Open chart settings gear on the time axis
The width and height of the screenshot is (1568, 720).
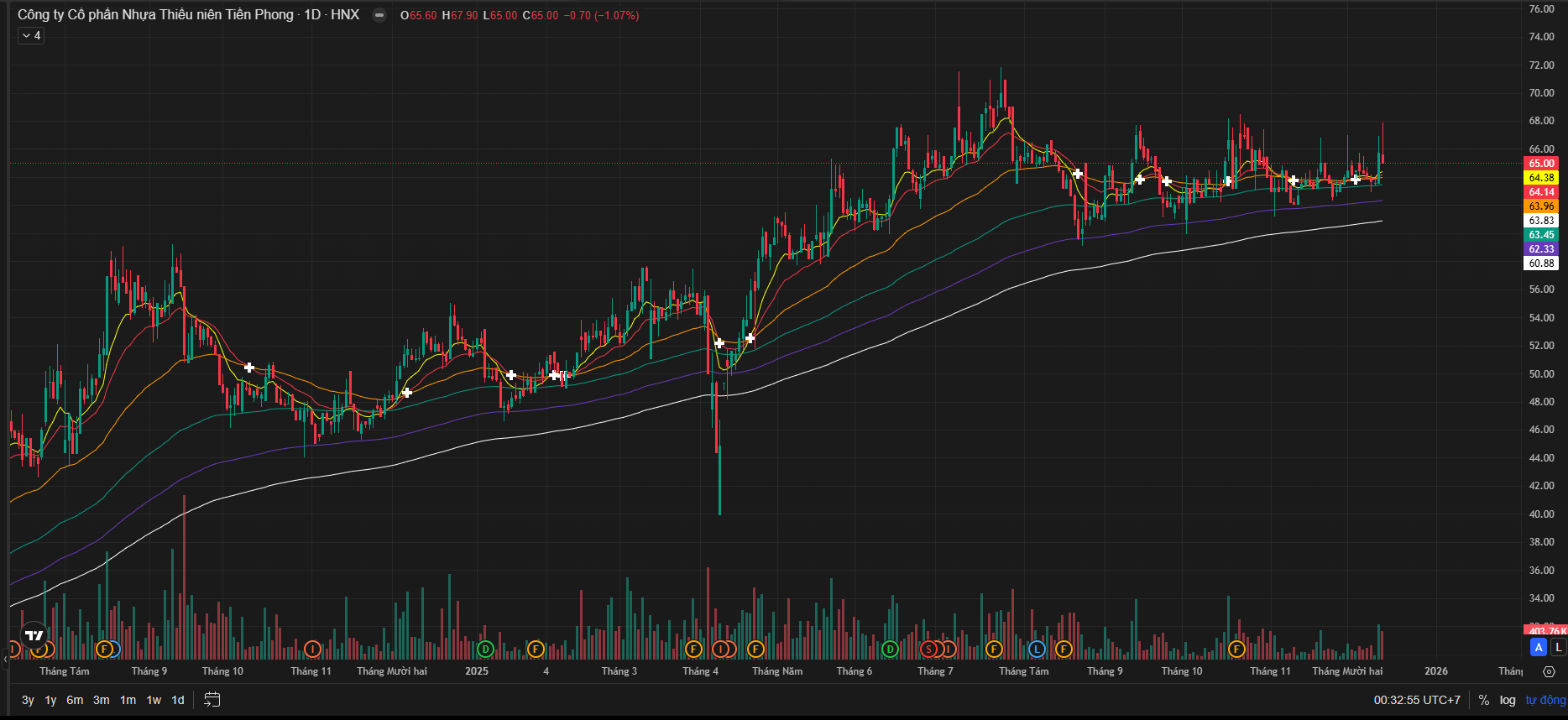[1549, 671]
